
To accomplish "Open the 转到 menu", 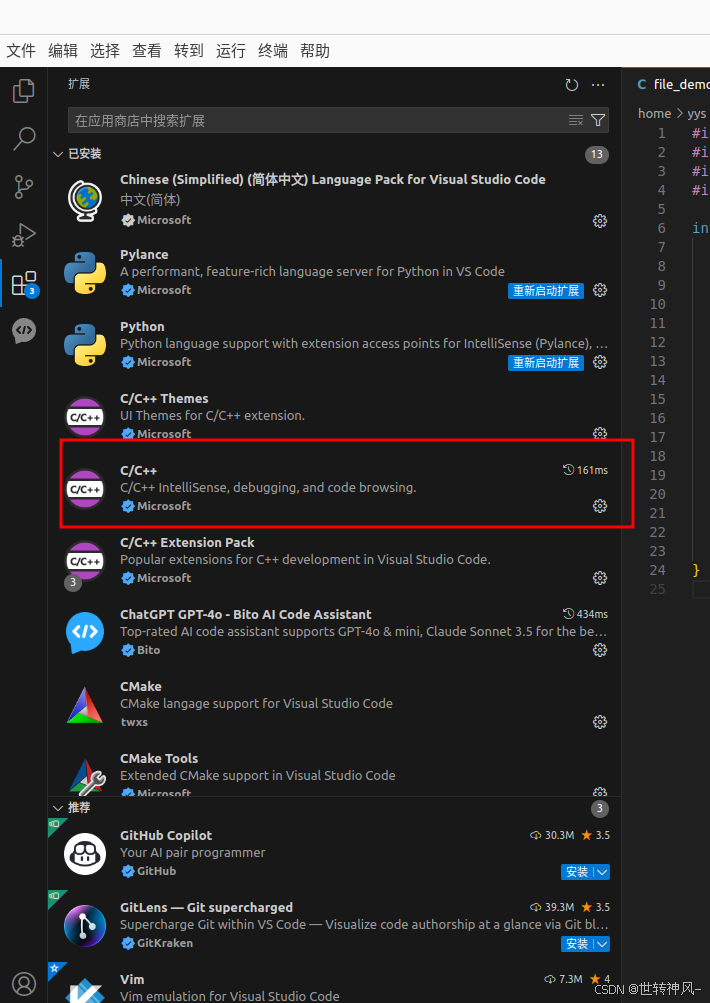I will coord(189,51).
